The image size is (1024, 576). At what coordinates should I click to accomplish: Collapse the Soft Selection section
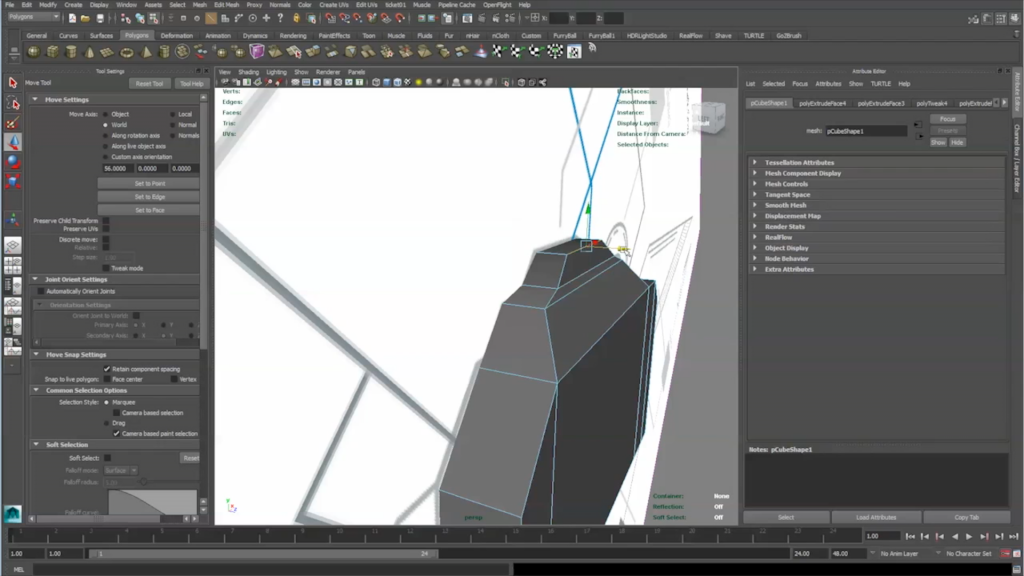click(x=35, y=445)
